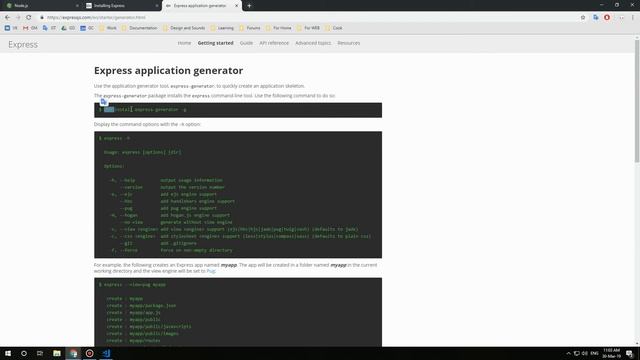This screenshot has width=640, height=360.
Task: Open a new browser tab
Action: [249, 6]
